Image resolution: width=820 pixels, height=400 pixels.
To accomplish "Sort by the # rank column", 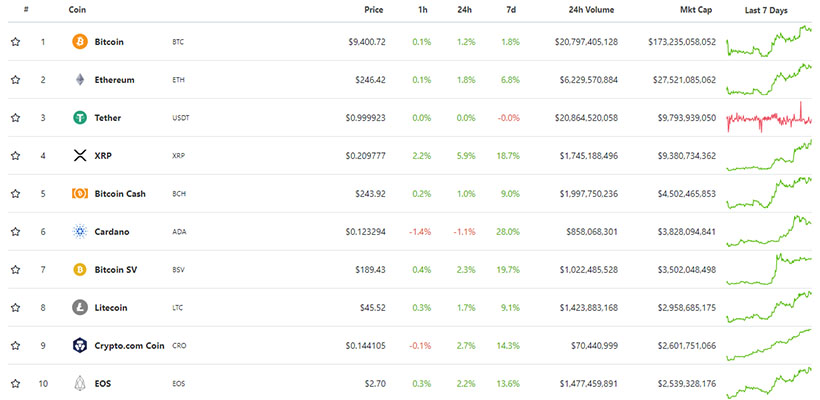I will 26,9.
